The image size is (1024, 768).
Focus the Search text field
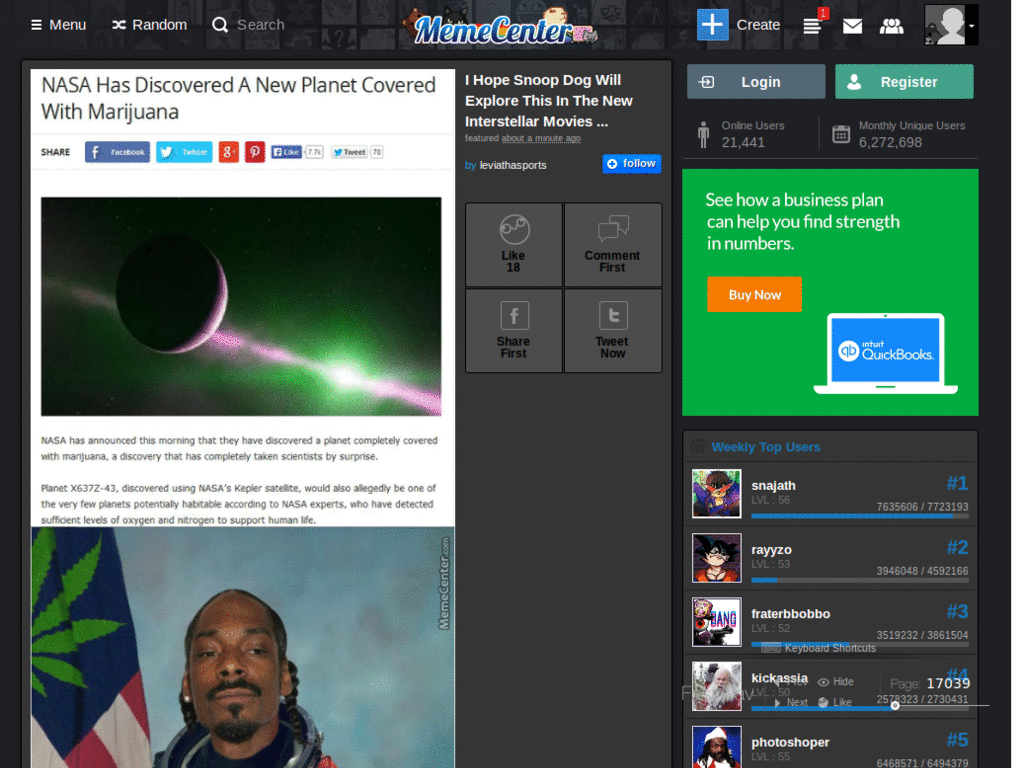261,25
